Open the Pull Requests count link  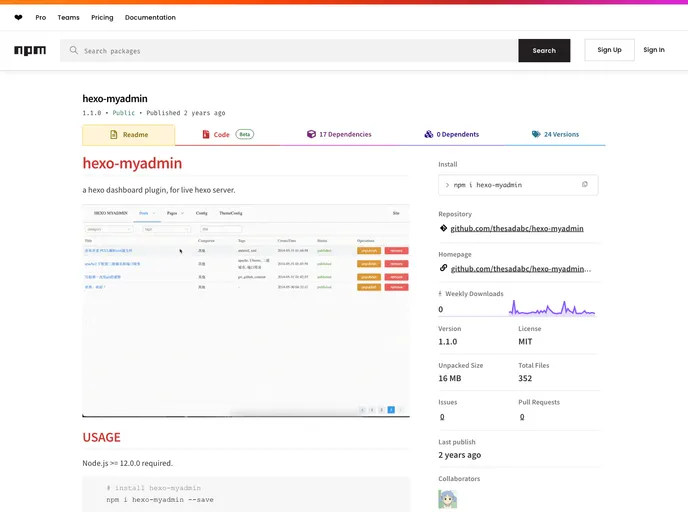[x=522, y=416]
